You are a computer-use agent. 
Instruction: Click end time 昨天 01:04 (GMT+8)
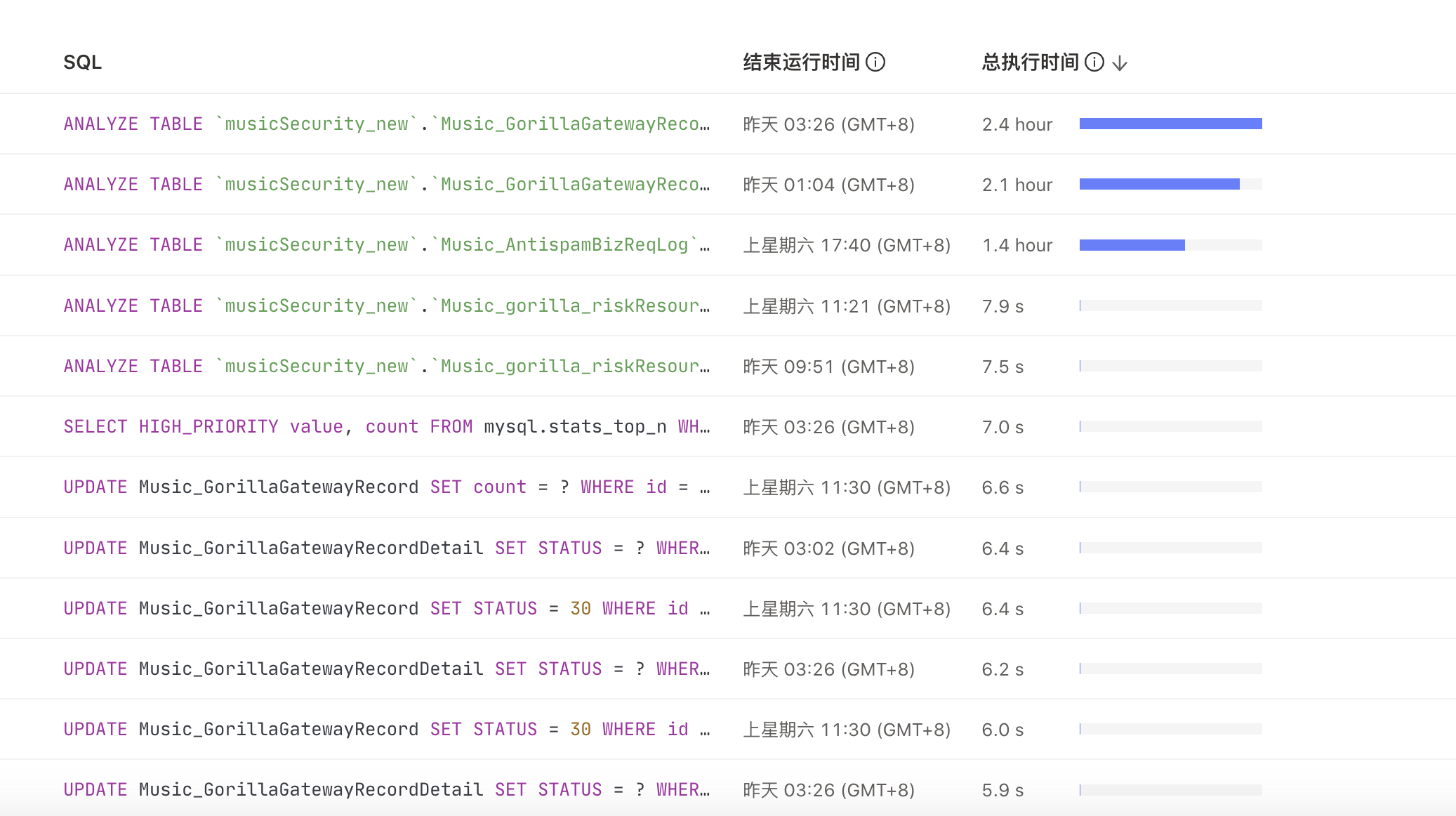[x=829, y=185]
